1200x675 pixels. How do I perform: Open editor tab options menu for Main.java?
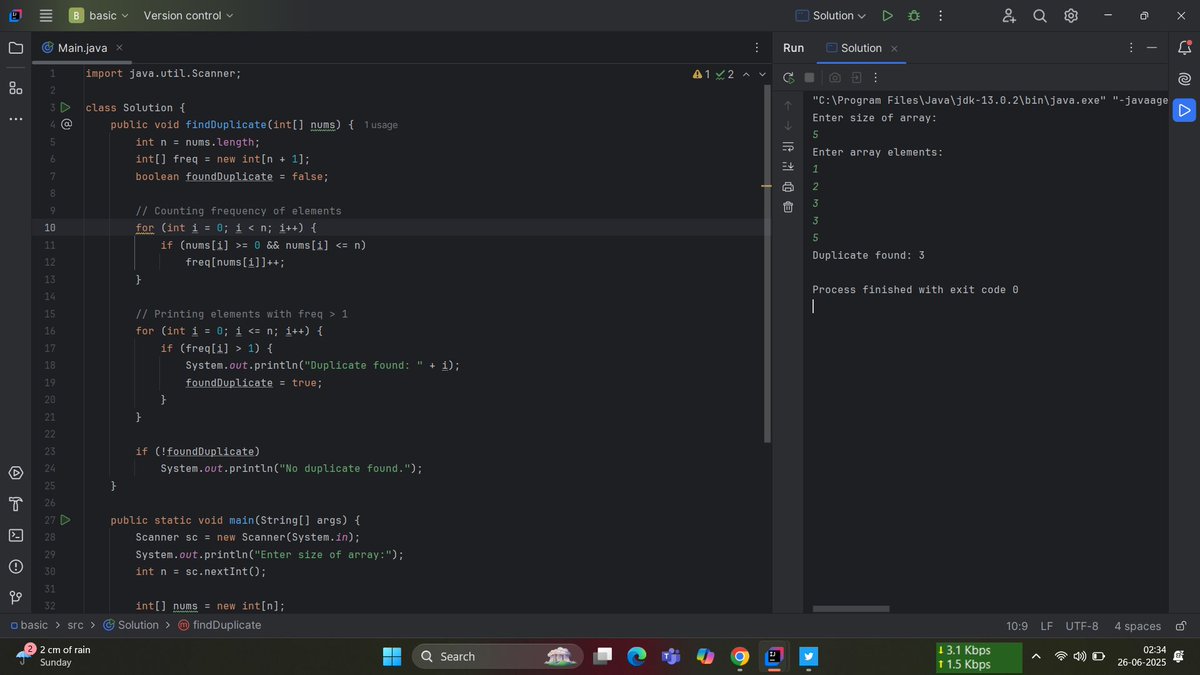757,48
